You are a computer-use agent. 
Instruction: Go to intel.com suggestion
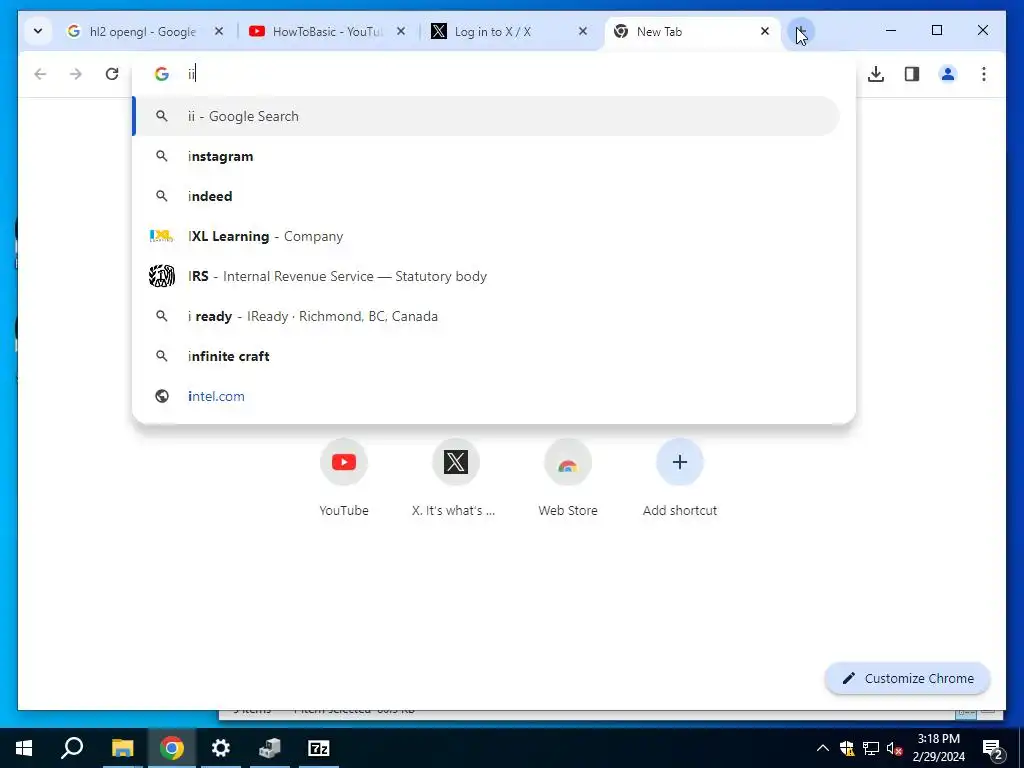[x=487, y=396]
